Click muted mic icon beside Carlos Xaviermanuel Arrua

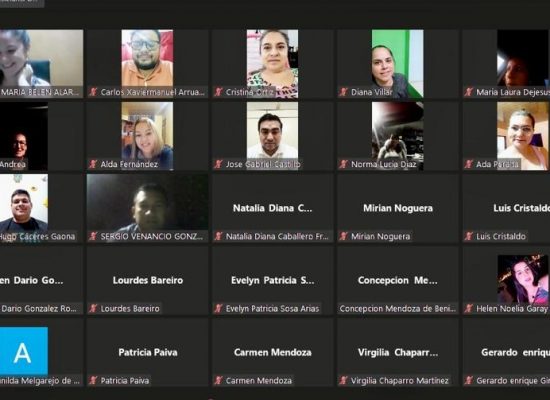click(x=93, y=92)
